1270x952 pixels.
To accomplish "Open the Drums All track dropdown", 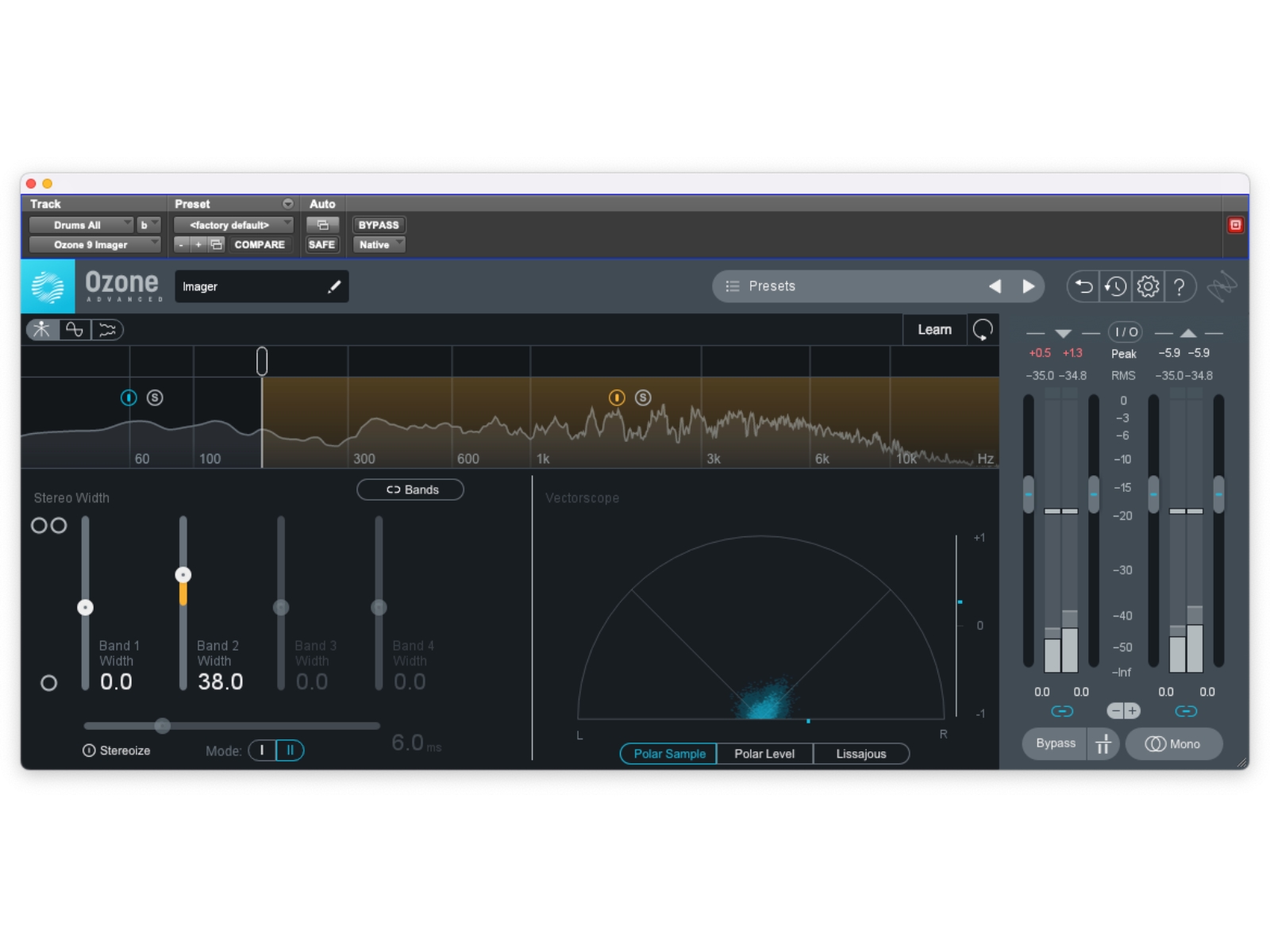I will click(81, 225).
